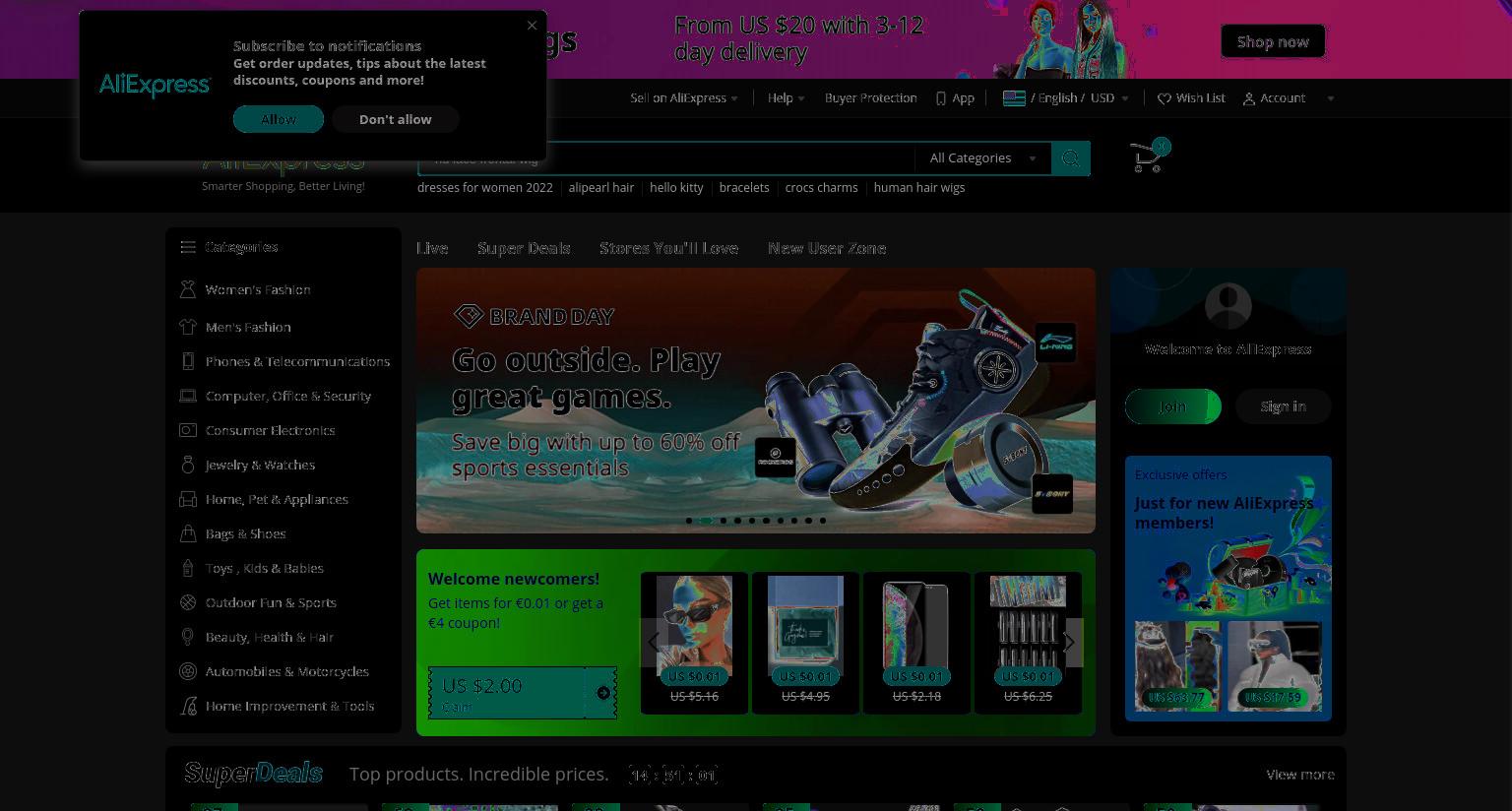
Task: Click the coupon arrow icon
Action: (x=602, y=693)
